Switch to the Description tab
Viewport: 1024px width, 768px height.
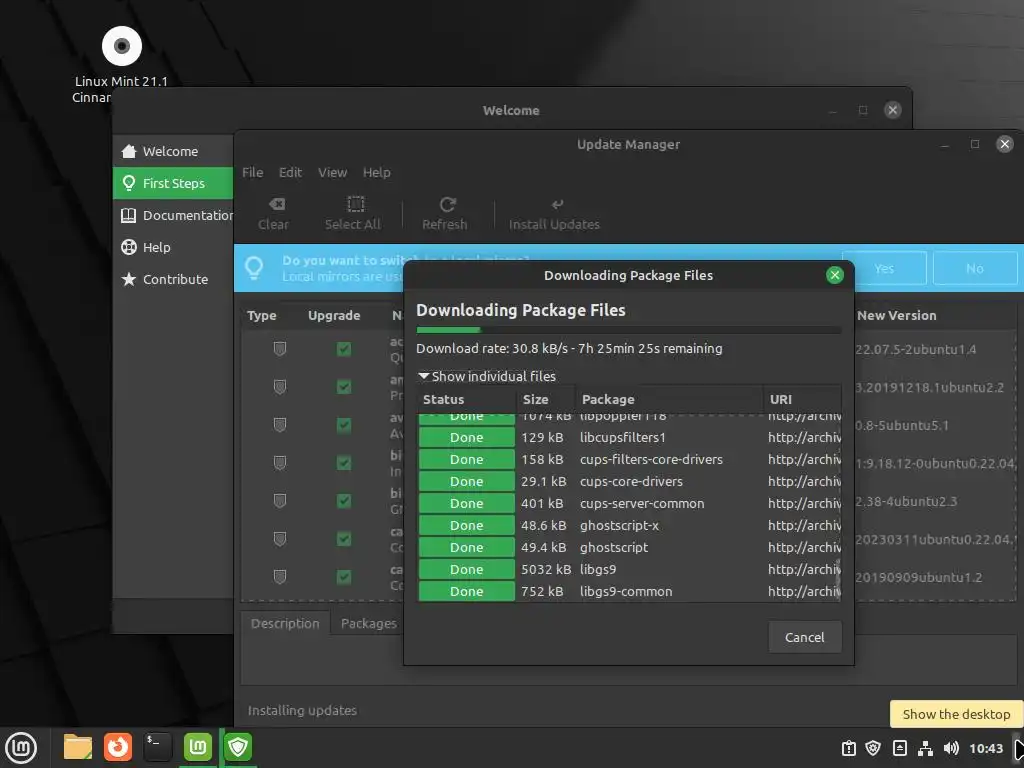[285, 624]
